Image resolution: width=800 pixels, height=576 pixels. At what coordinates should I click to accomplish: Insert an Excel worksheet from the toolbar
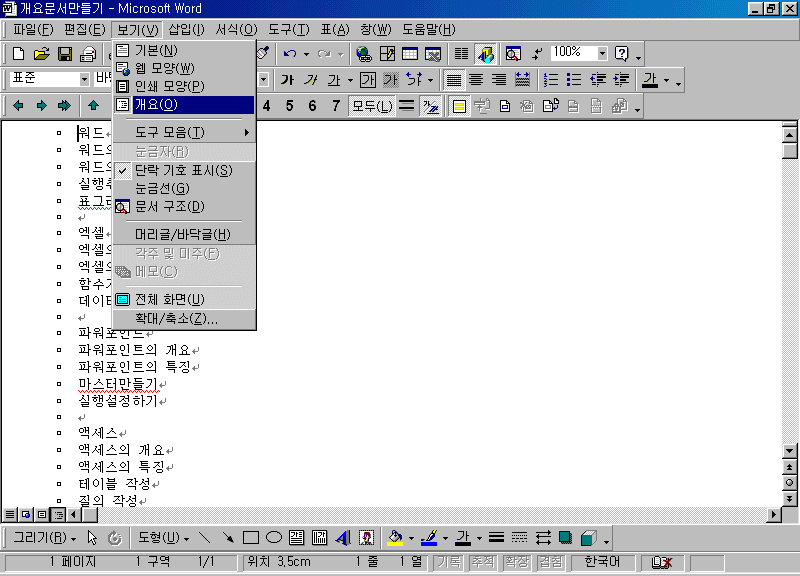[433, 54]
